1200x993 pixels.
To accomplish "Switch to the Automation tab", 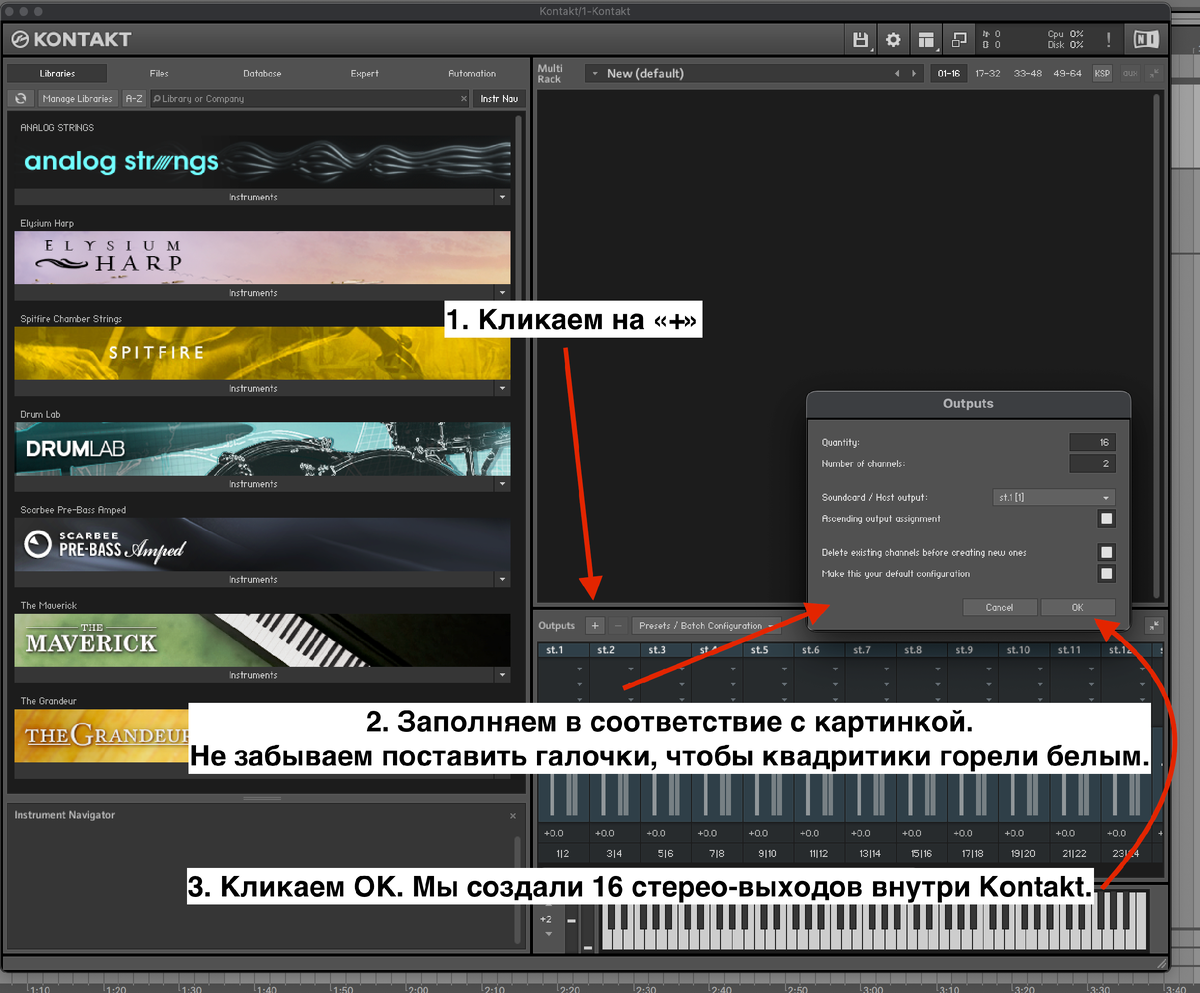I will 472,73.
